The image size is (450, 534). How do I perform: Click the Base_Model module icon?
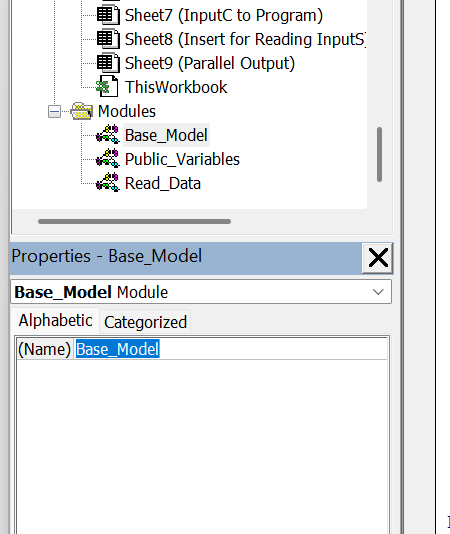107,135
